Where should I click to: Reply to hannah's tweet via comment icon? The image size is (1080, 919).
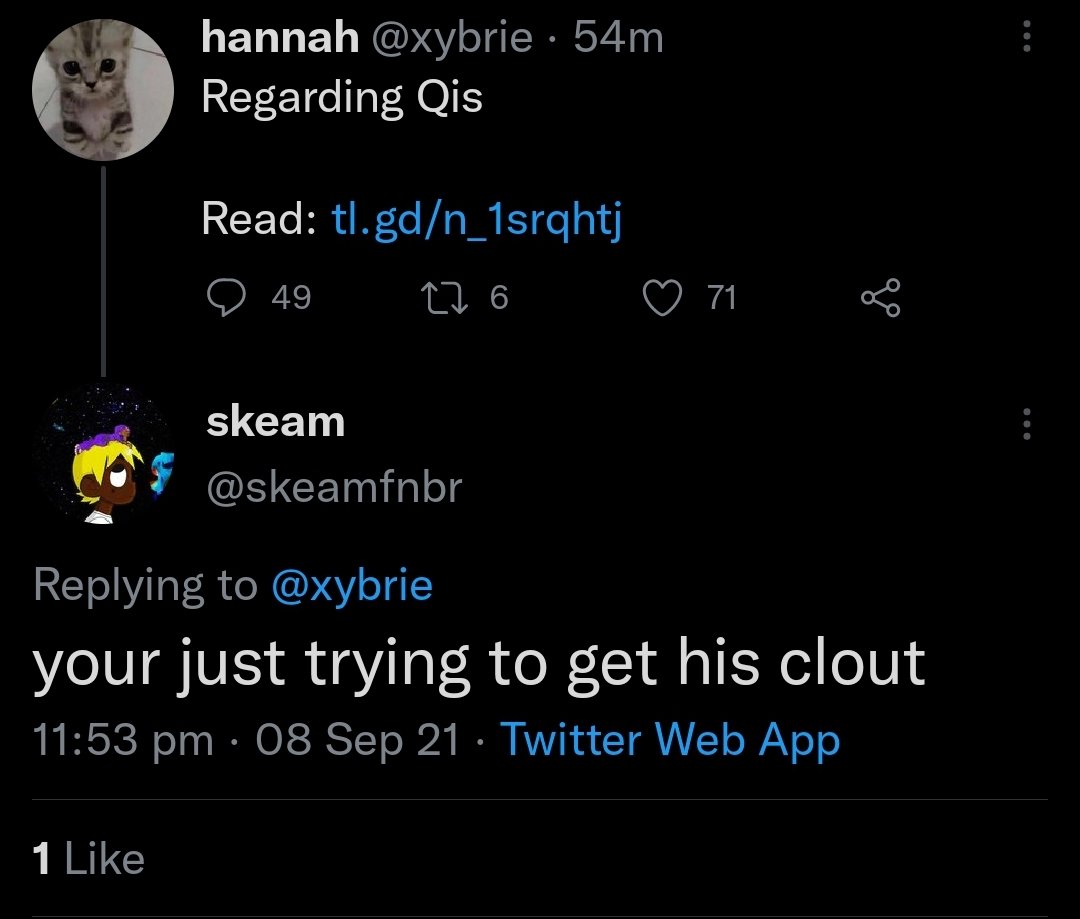(x=229, y=298)
